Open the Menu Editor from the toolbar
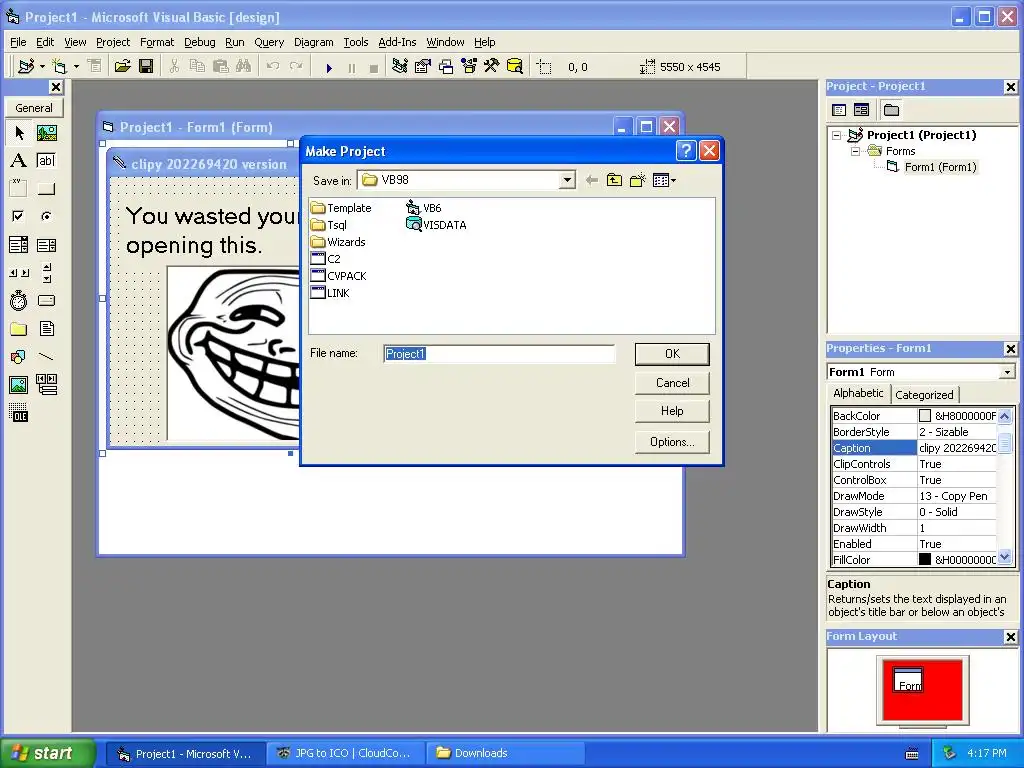The height and width of the screenshot is (768, 1024). [95, 66]
